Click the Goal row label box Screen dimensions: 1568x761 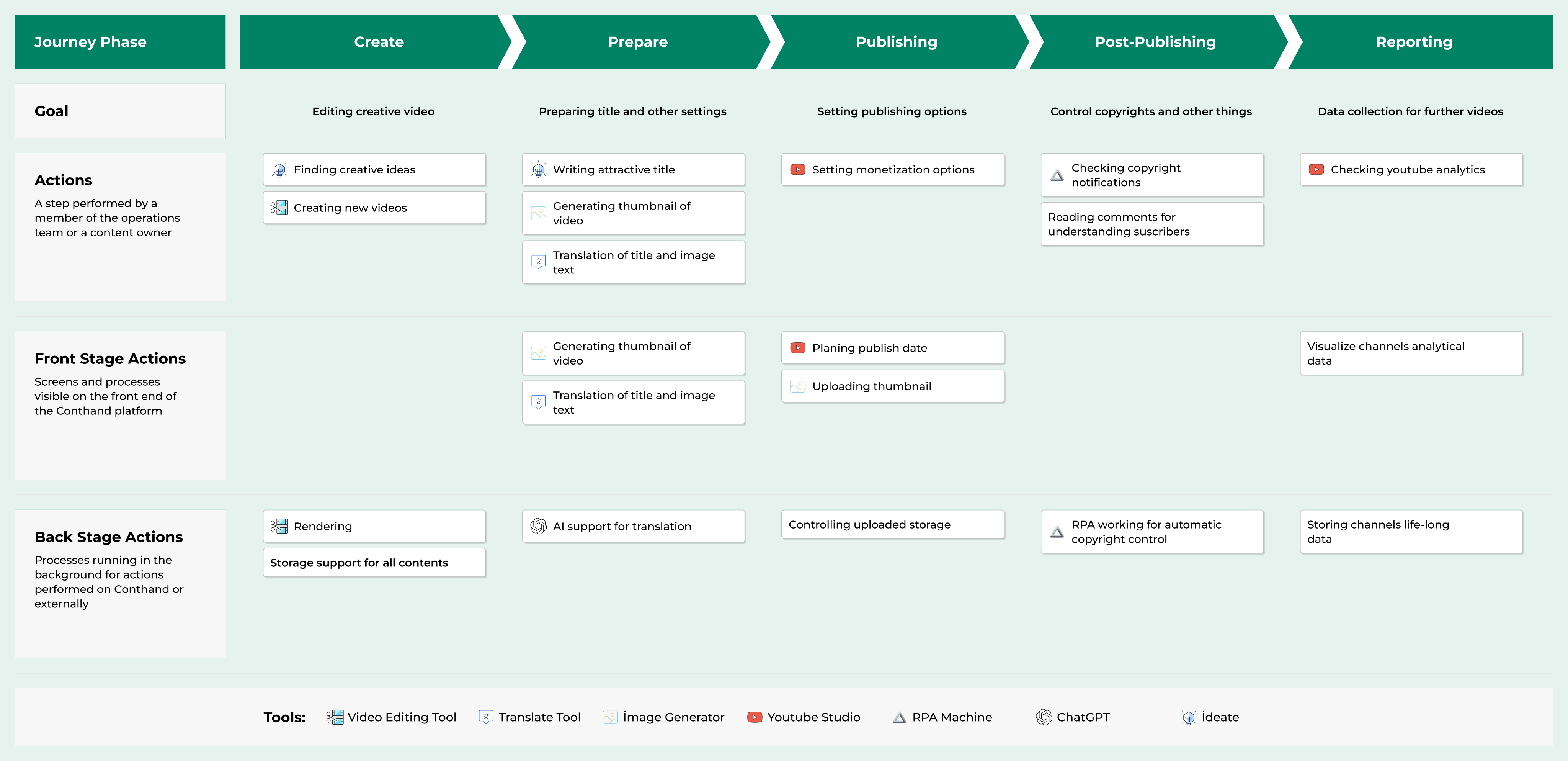pos(120,111)
